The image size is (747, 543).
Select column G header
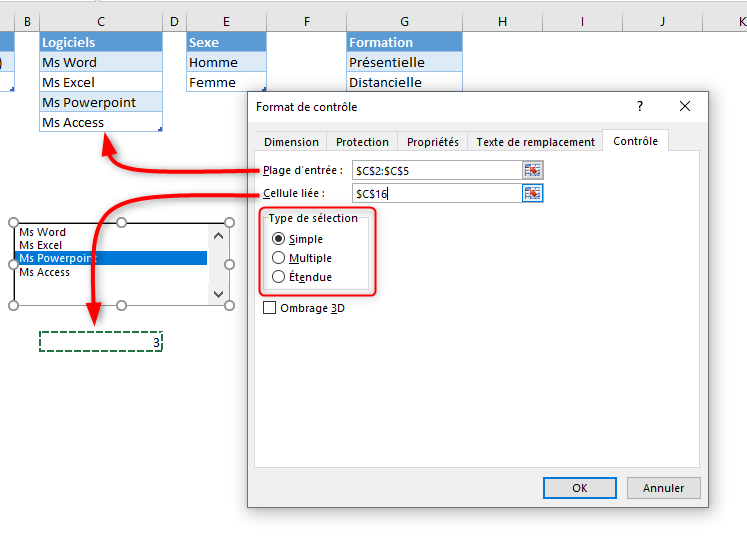pos(404,21)
